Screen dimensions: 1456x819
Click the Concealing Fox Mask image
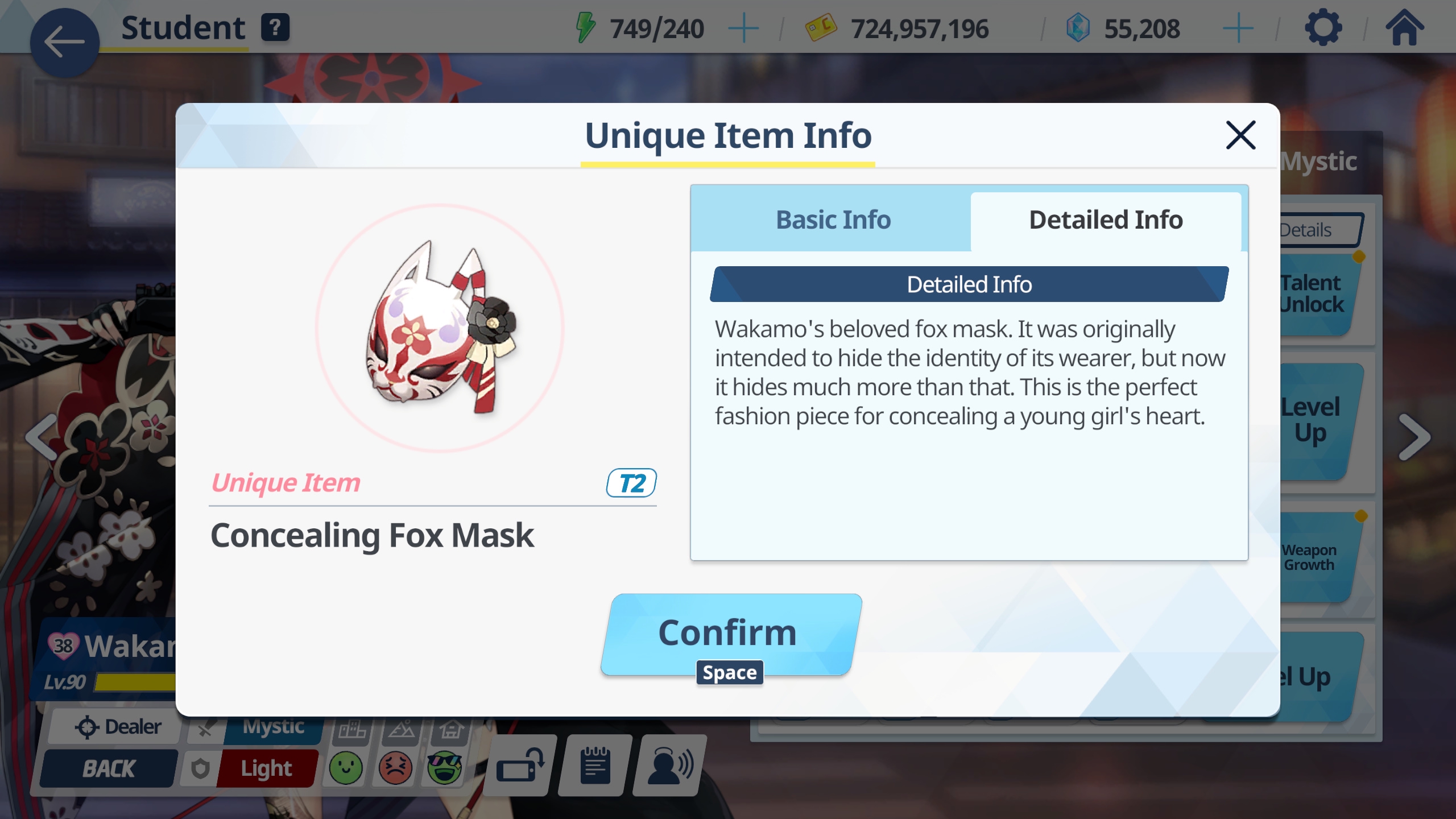pos(441,327)
